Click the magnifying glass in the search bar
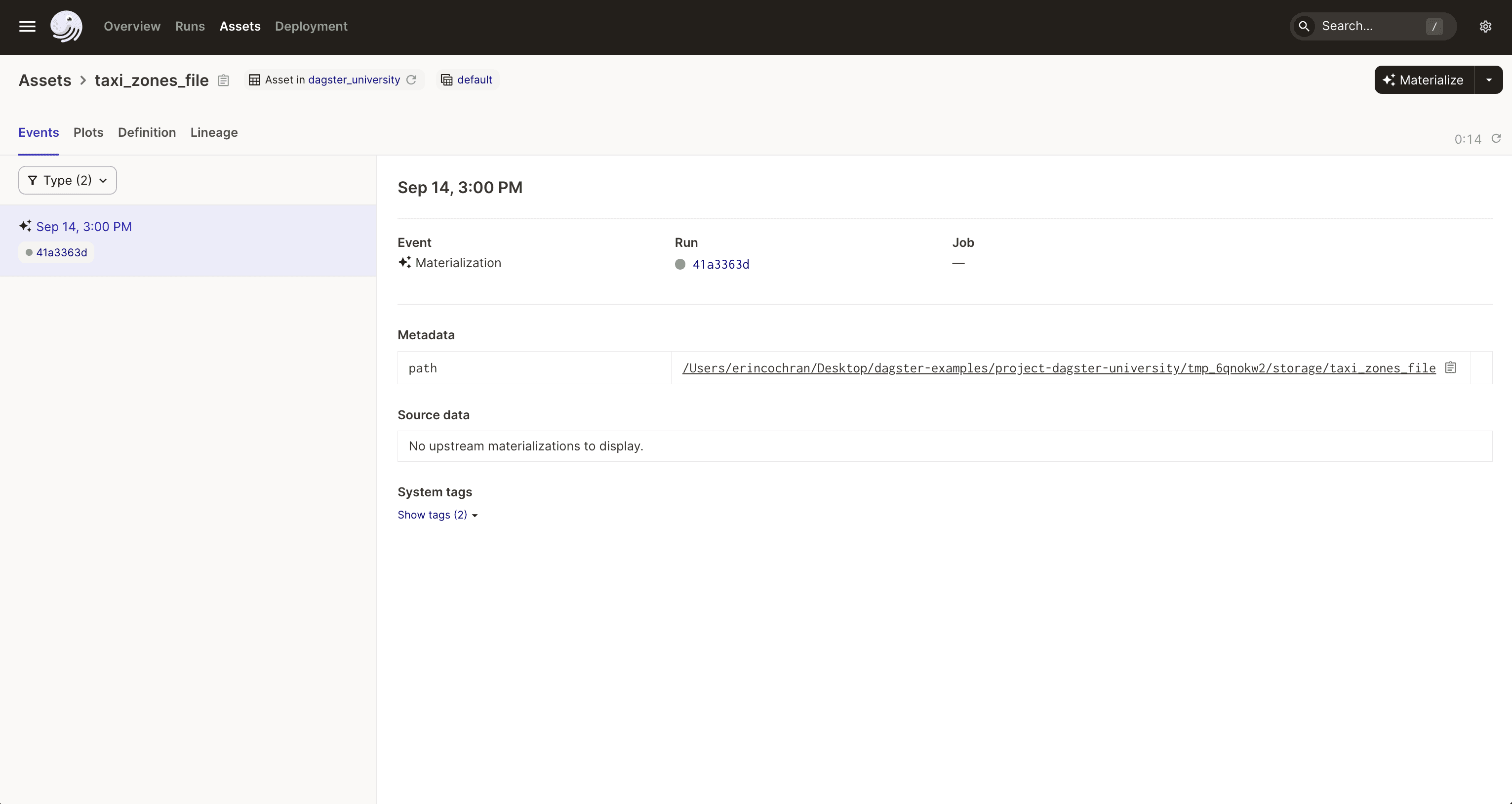1512x804 pixels. pyautogui.click(x=1304, y=26)
